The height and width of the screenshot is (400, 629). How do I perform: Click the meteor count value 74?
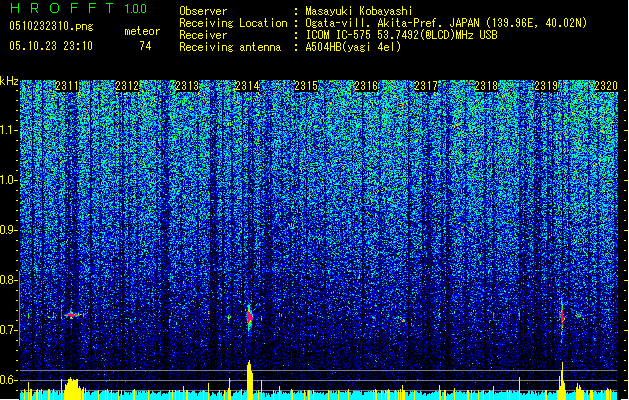click(x=145, y=46)
